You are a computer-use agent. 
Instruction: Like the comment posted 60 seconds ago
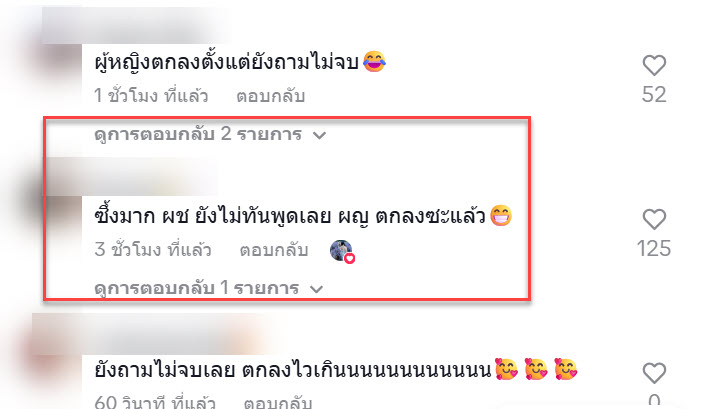[x=654, y=373]
